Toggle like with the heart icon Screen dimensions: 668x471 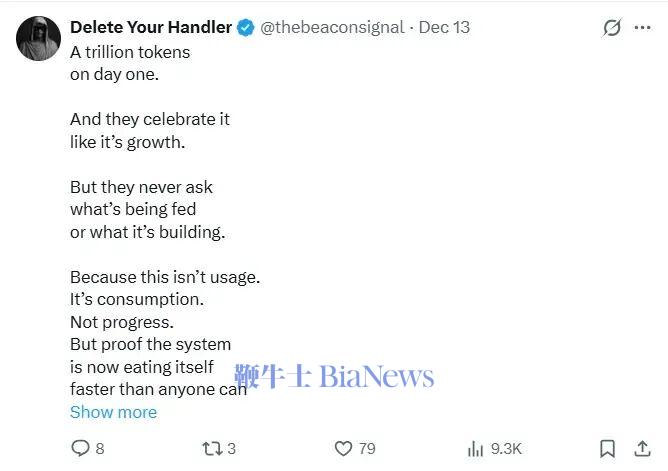point(343,449)
